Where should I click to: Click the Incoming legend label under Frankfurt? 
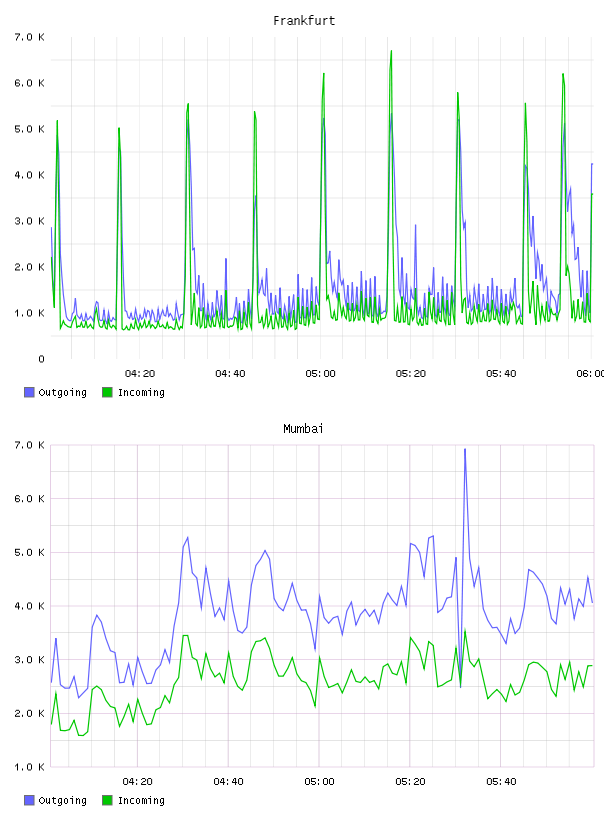click(141, 393)
